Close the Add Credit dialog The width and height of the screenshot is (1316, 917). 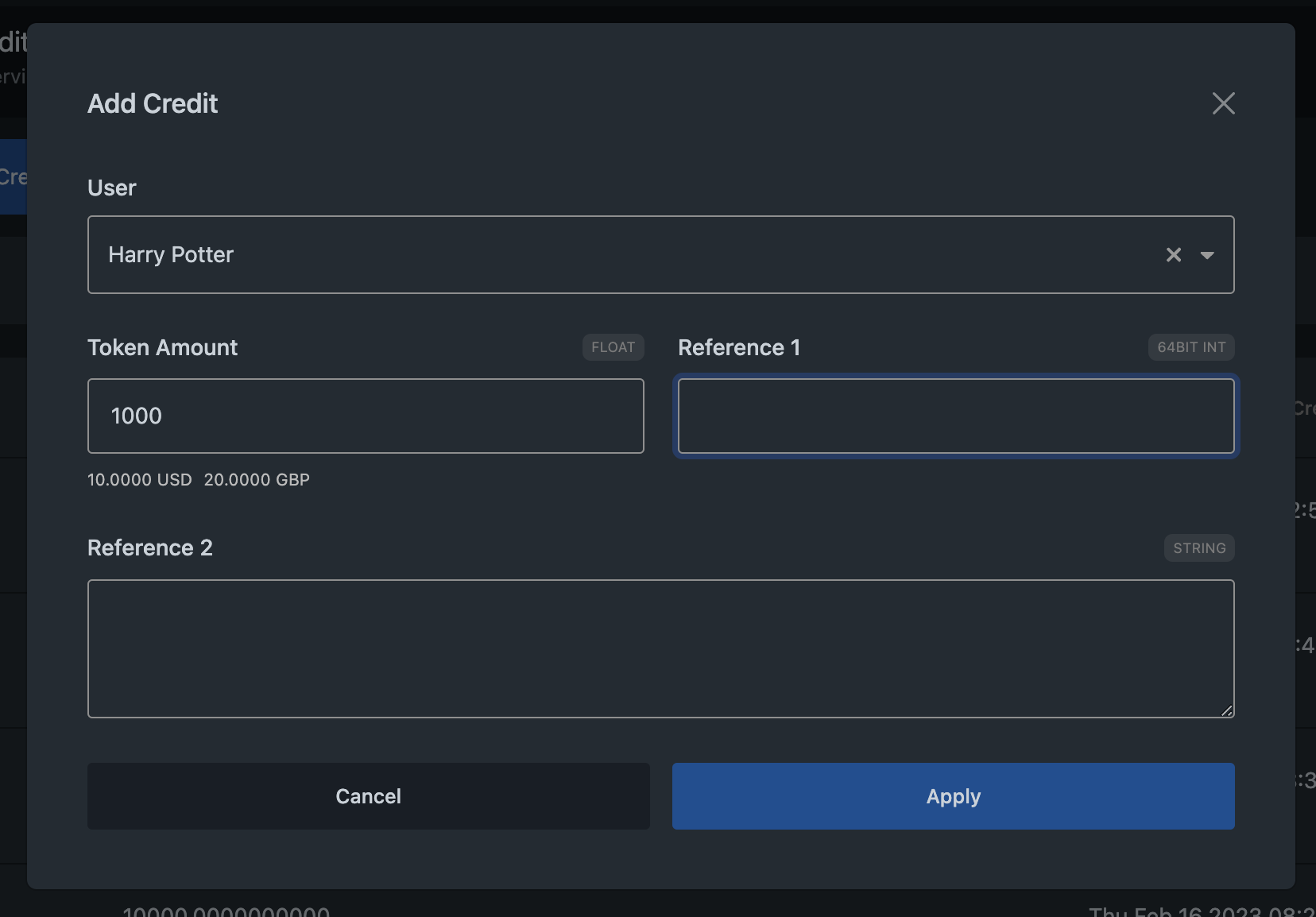click(x=1223, y=103)
